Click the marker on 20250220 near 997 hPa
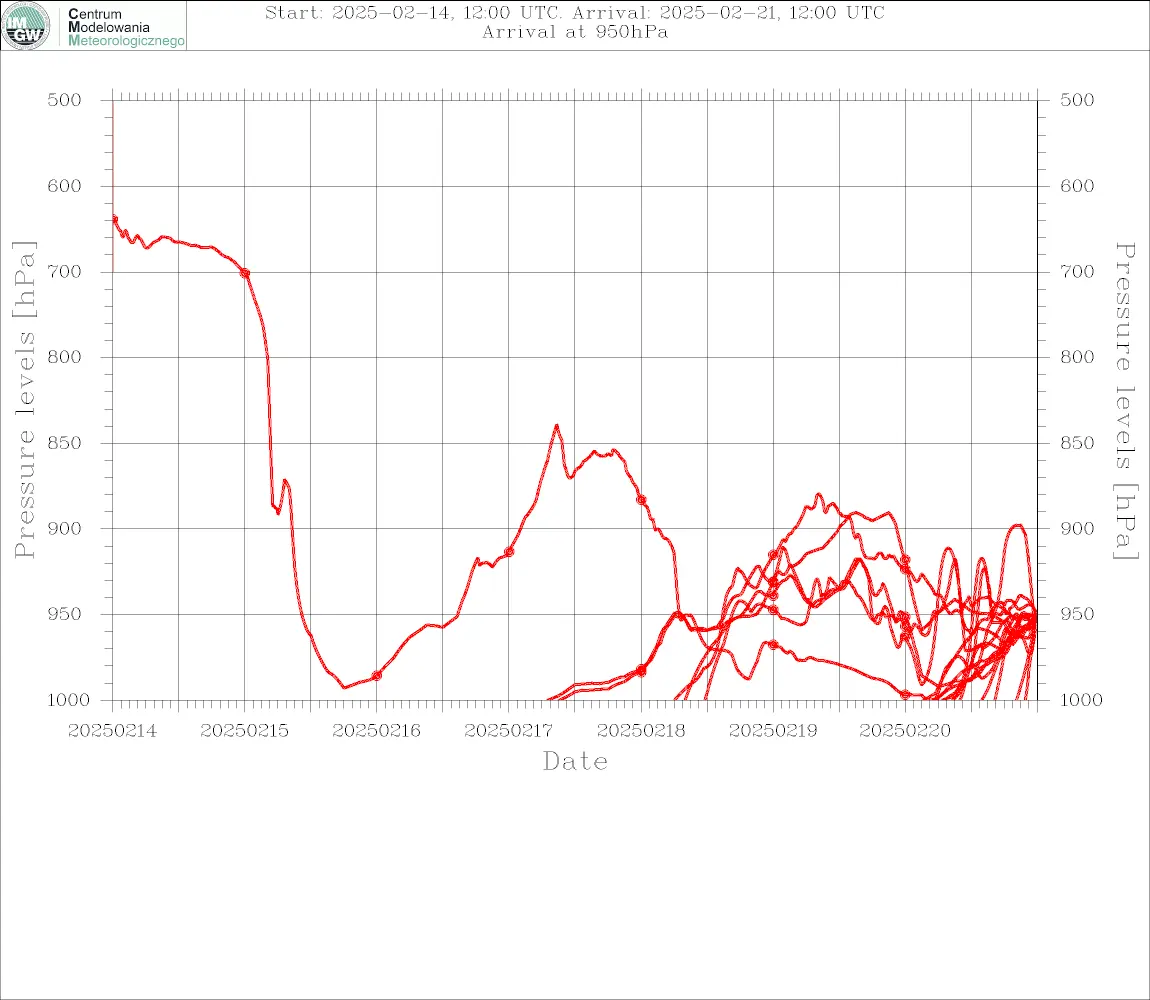This screenshot has width=1150, height=1000. [905, 694]
